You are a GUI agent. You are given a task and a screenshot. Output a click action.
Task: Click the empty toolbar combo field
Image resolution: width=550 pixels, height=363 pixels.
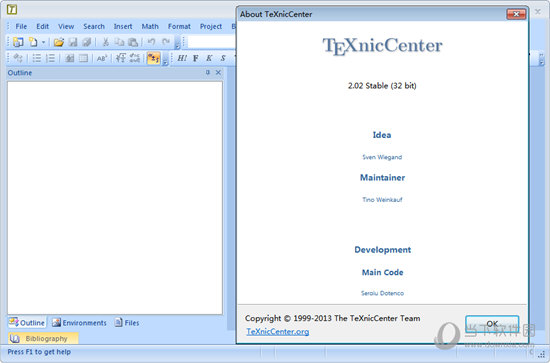[x=211, y=42]
